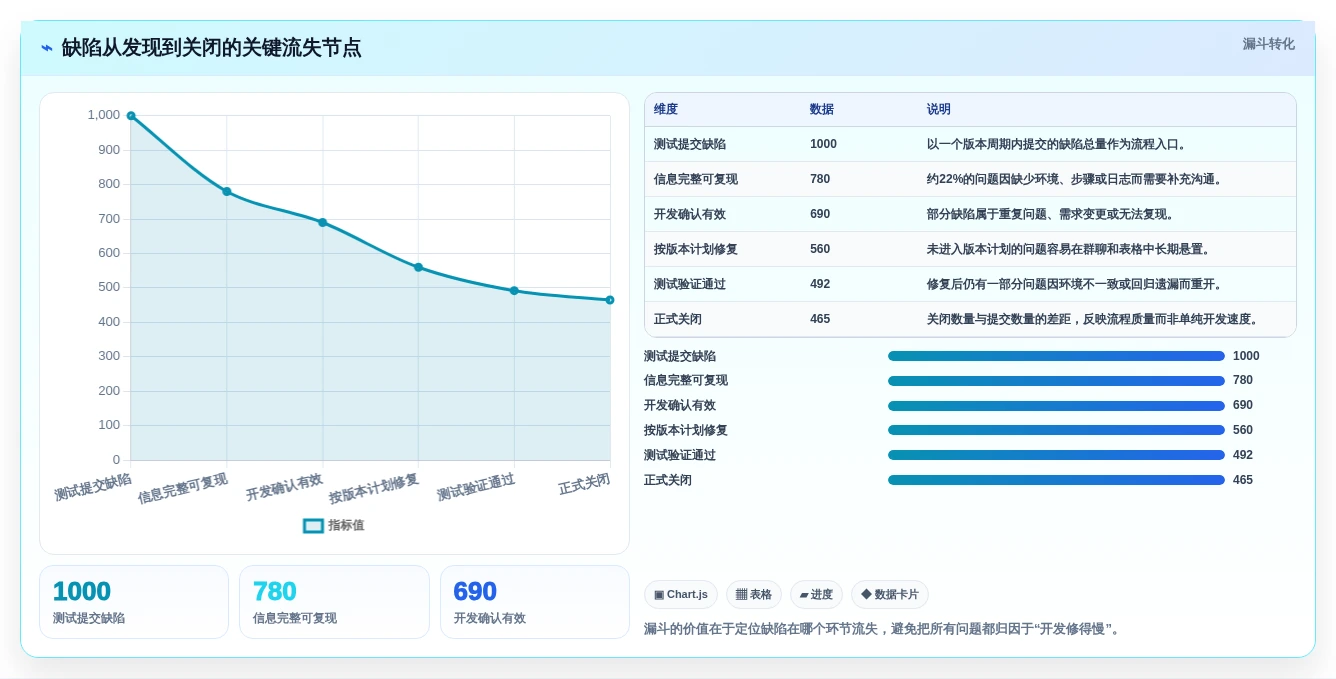Click the description starting 约22%的问题
Viewport: 1336px width, 679px height.
[1075, 179]
